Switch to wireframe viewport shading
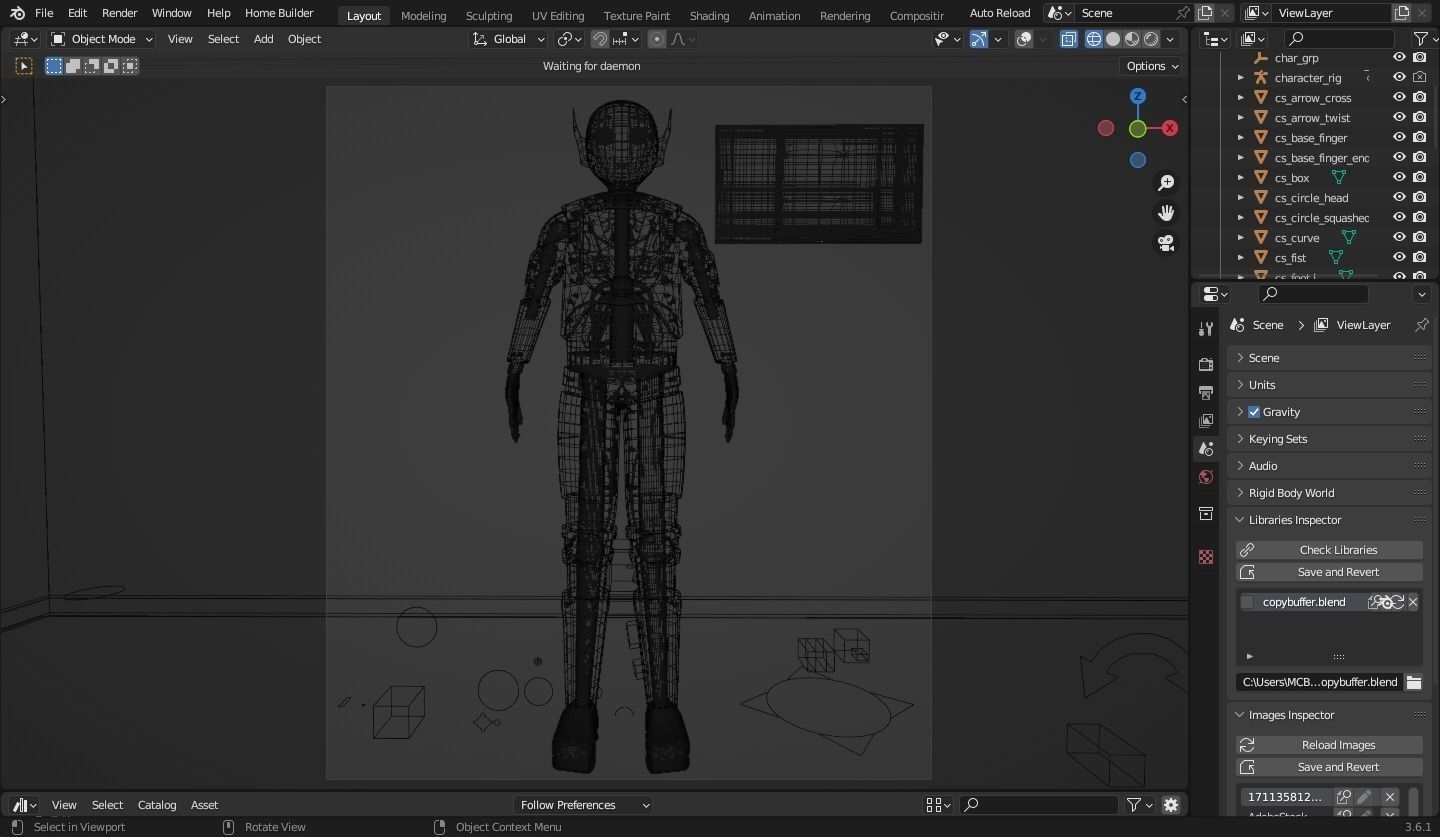 pyautogui.click(x=1093, y=39)
